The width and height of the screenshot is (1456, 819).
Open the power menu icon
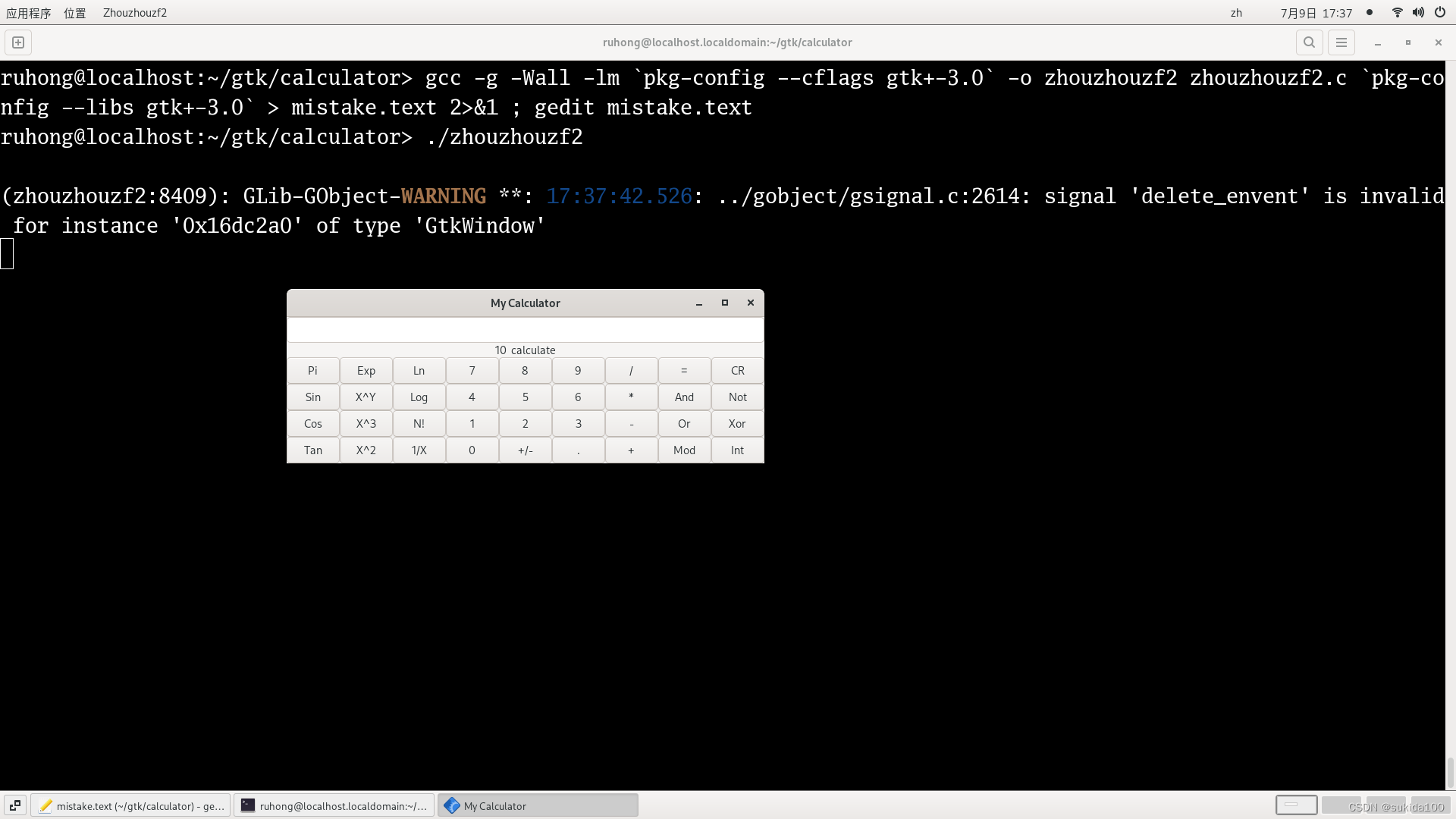coord(1439,12)
